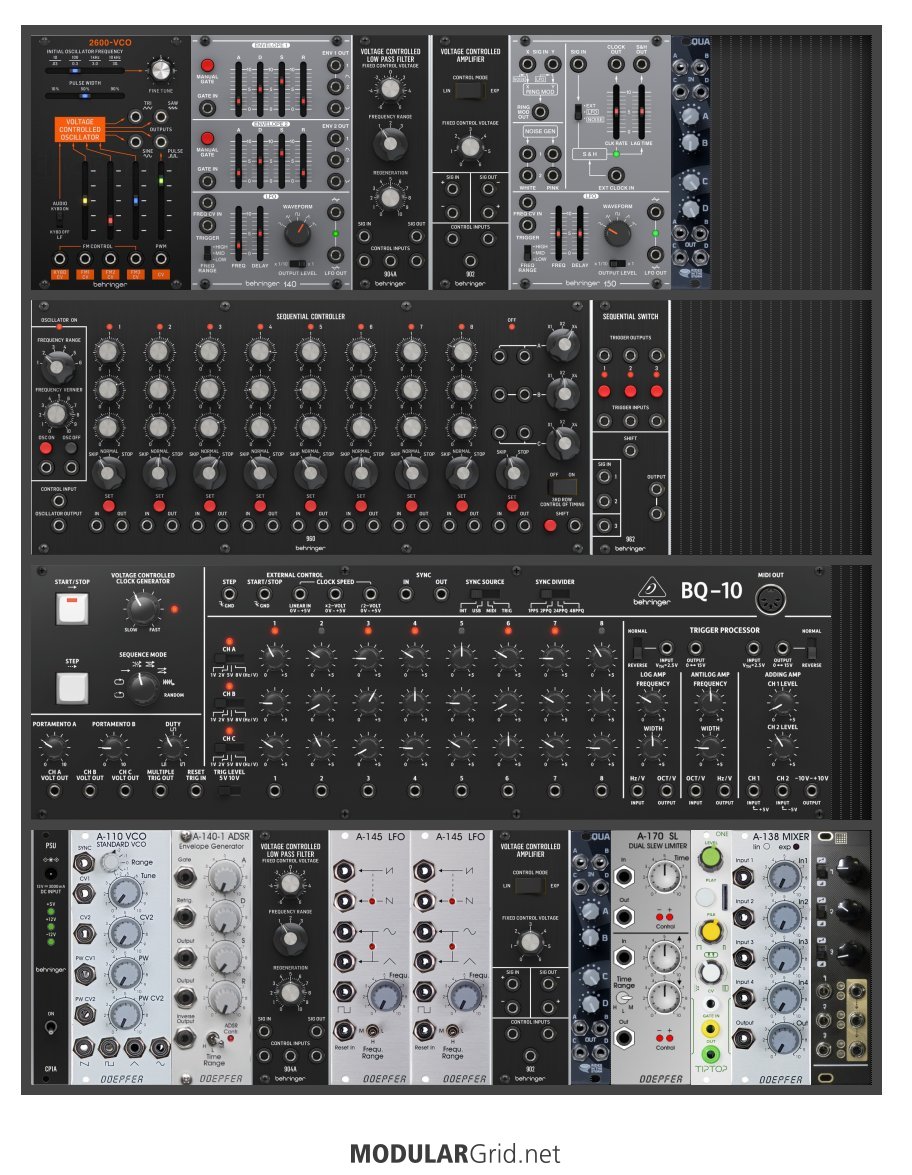Click the BQ-10 CH A VOLT OUT jack
Viewport: 912px width, 1175px height.
[55, 790]
